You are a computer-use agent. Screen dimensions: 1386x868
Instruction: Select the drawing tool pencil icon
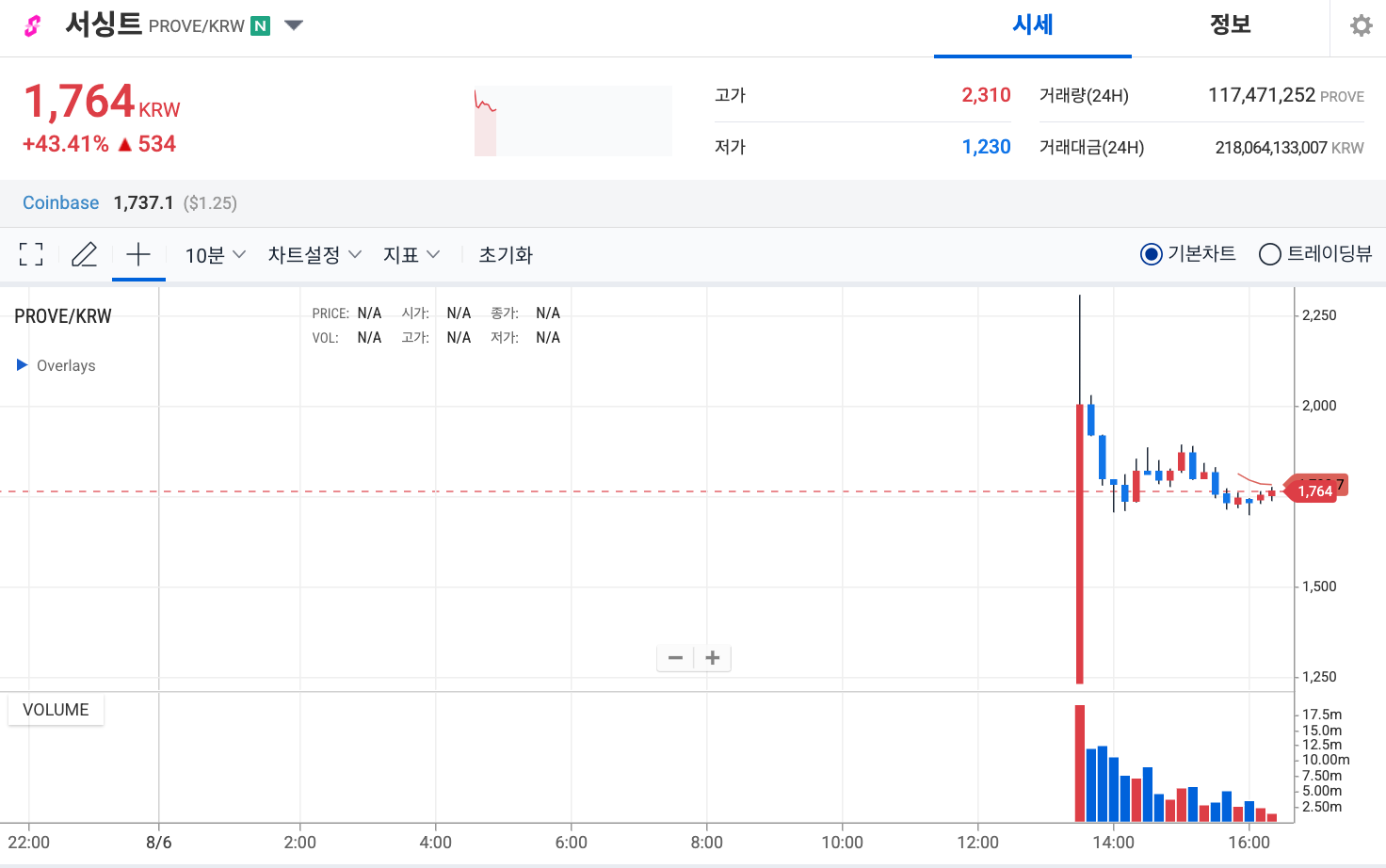[x=84, y=253]
